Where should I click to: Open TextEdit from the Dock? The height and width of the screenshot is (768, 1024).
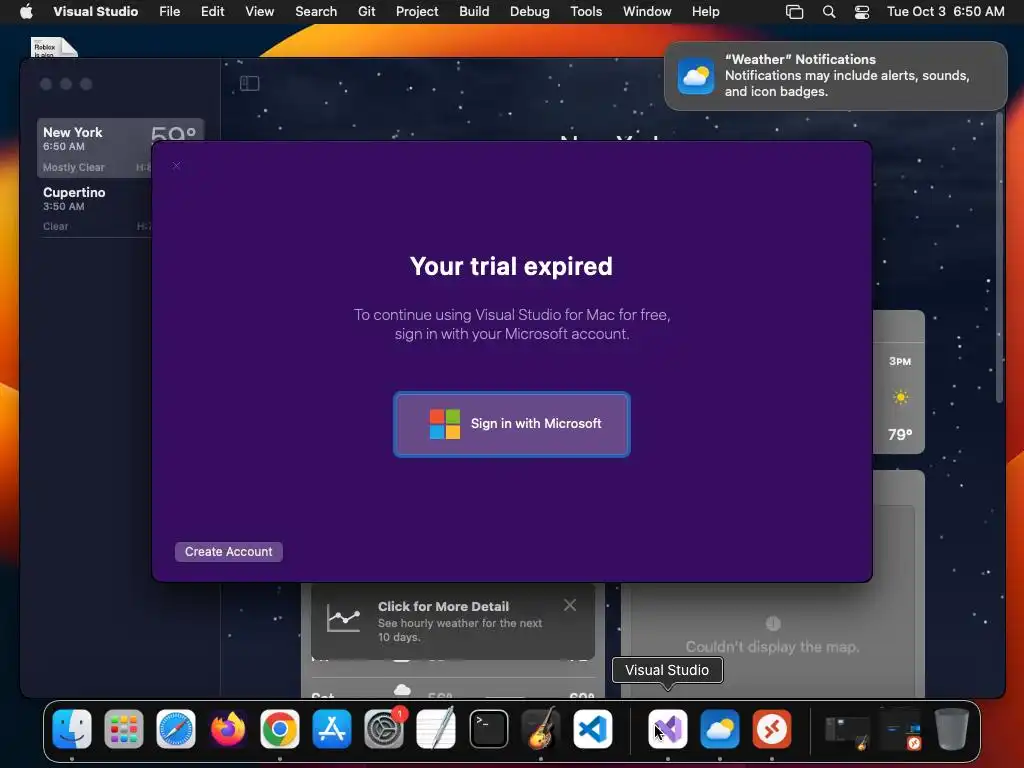436,729
